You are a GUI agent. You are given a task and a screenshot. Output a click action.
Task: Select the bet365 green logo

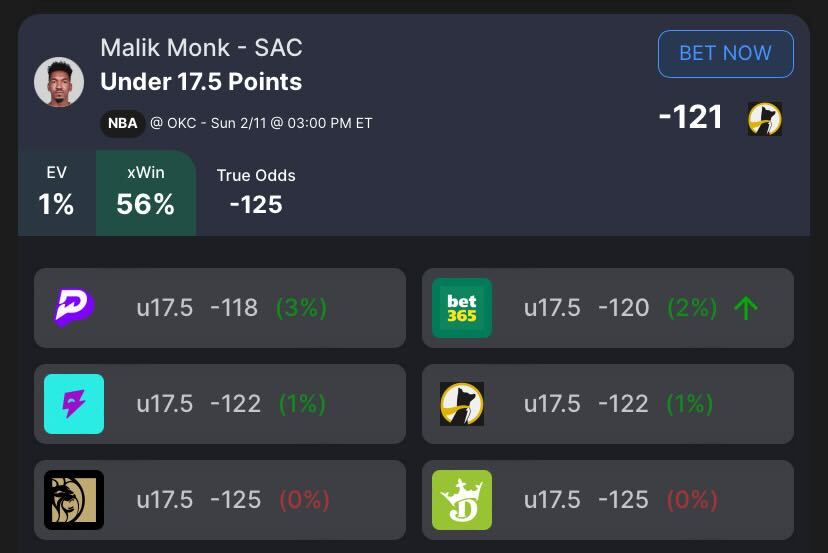(x=462, y=308)
